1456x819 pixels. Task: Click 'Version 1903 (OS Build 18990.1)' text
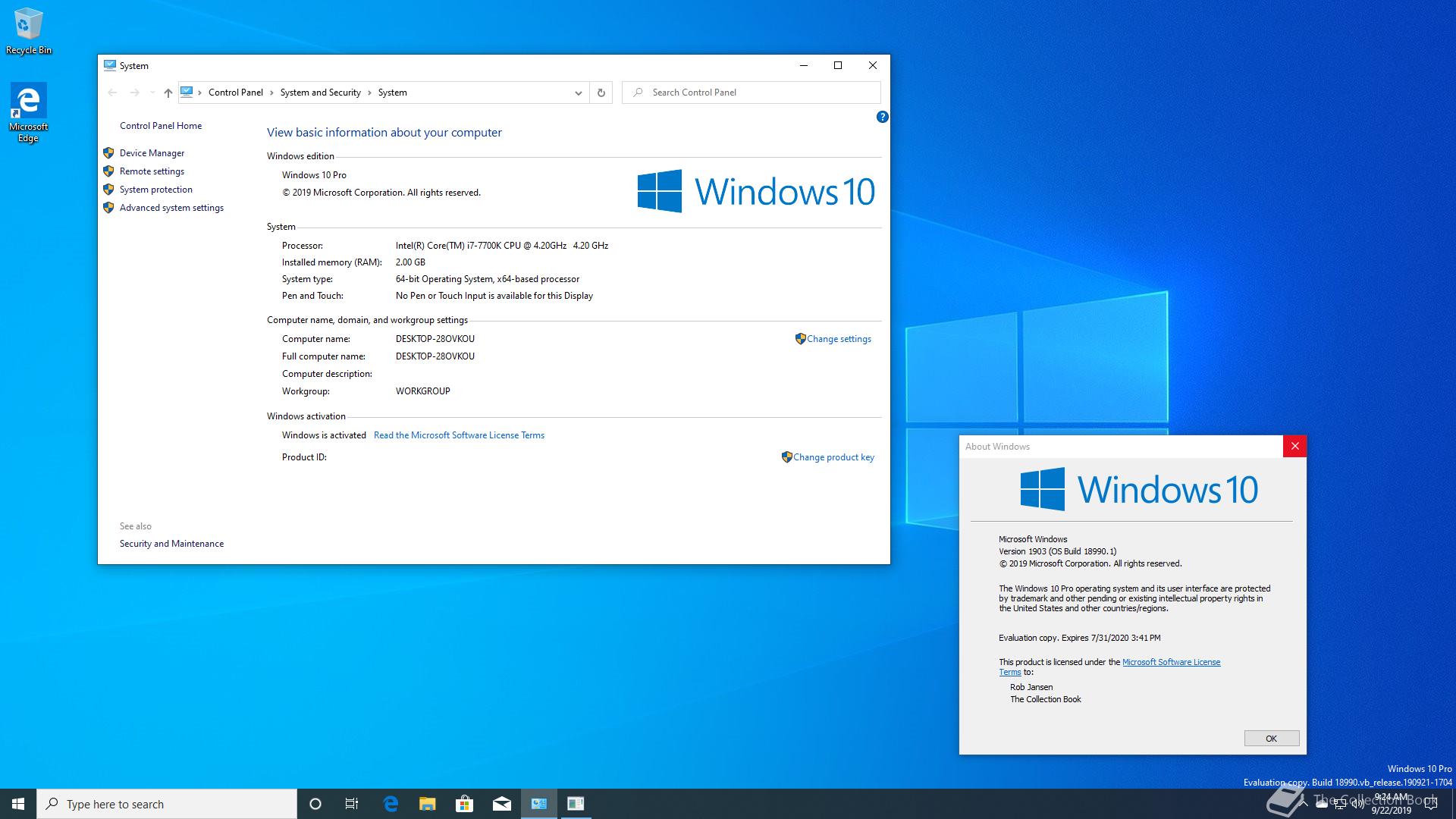point(1057,551)
